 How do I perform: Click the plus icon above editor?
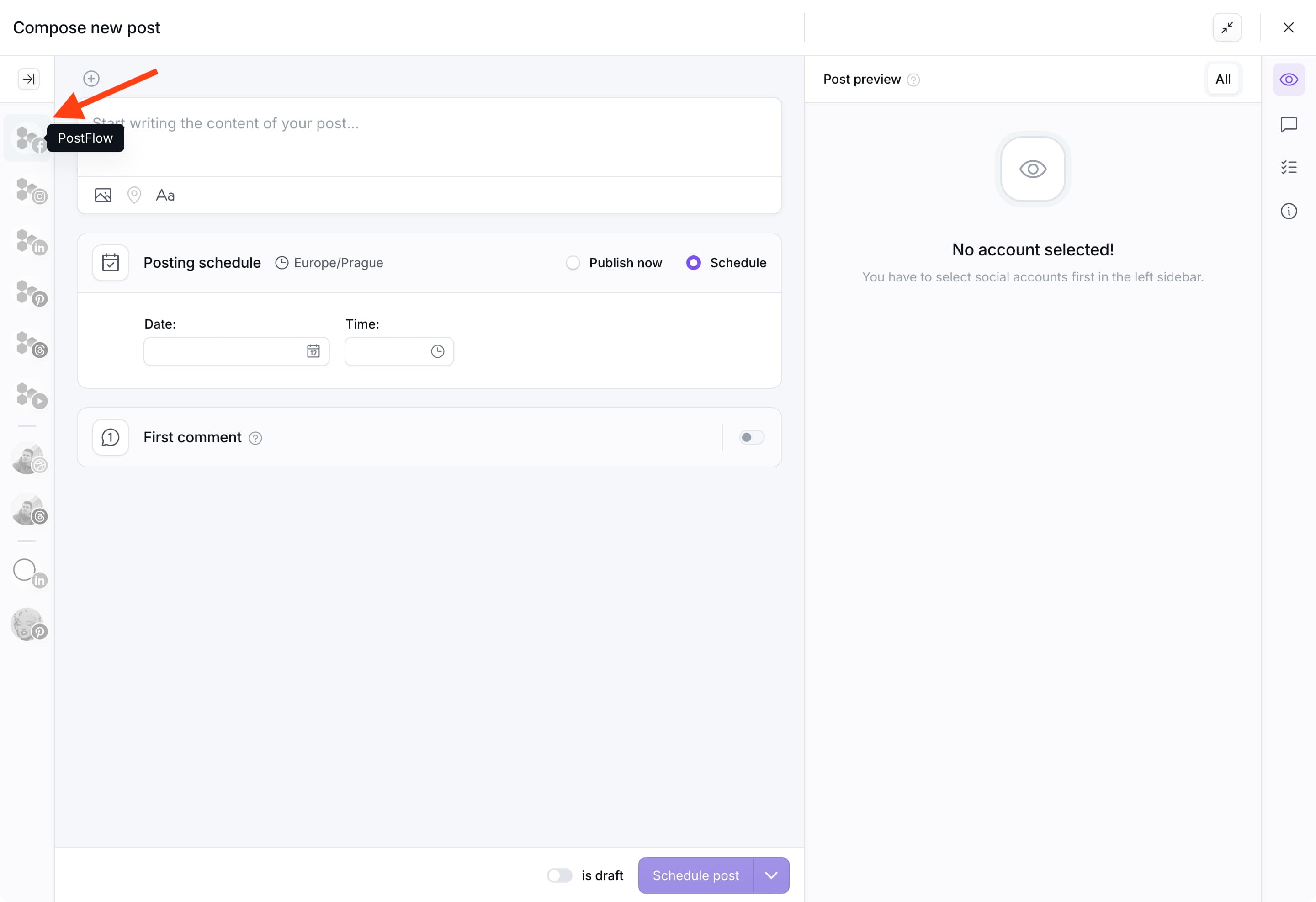click(91, 79)
